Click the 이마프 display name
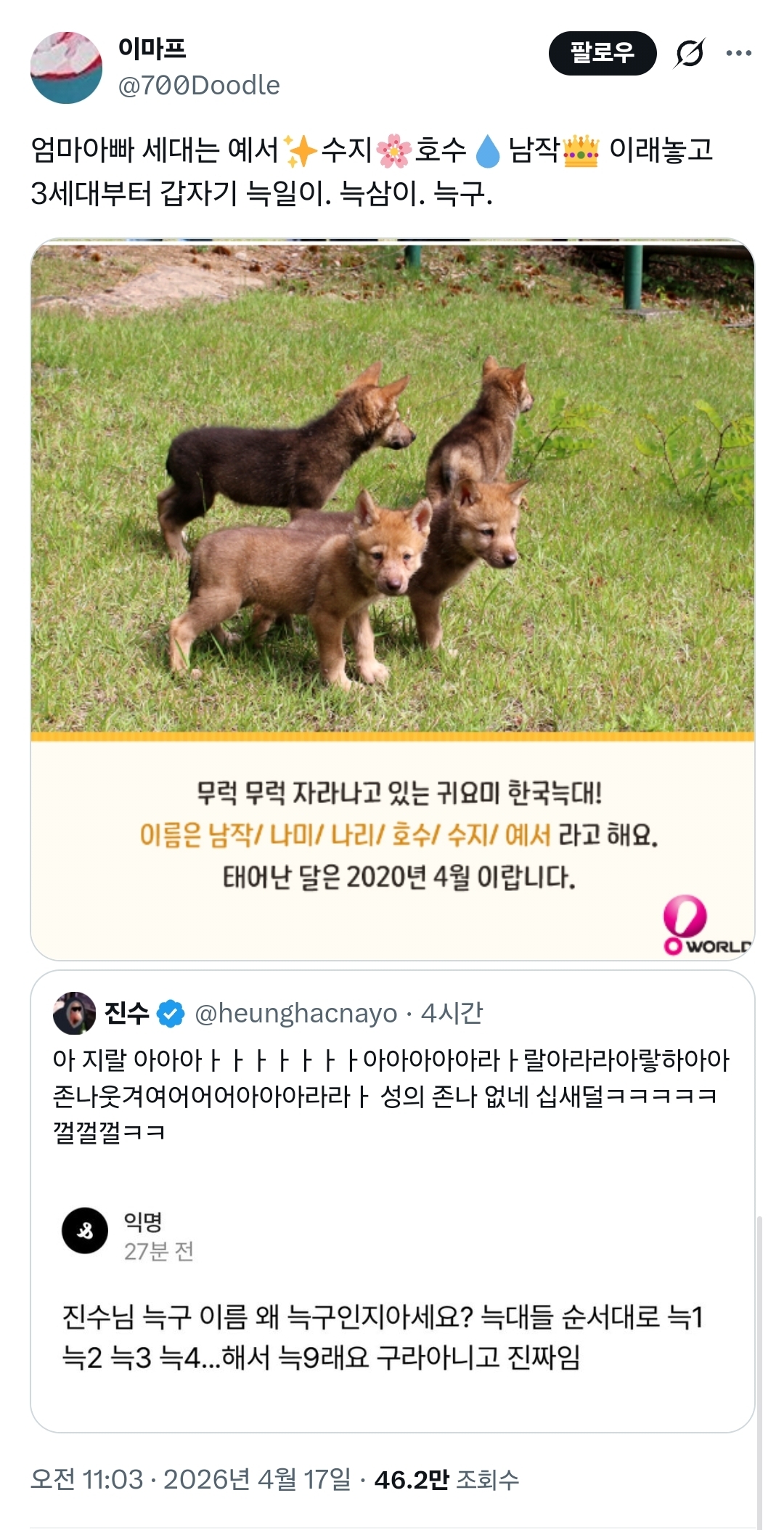 pyautogui.click(x=152, y=49)
